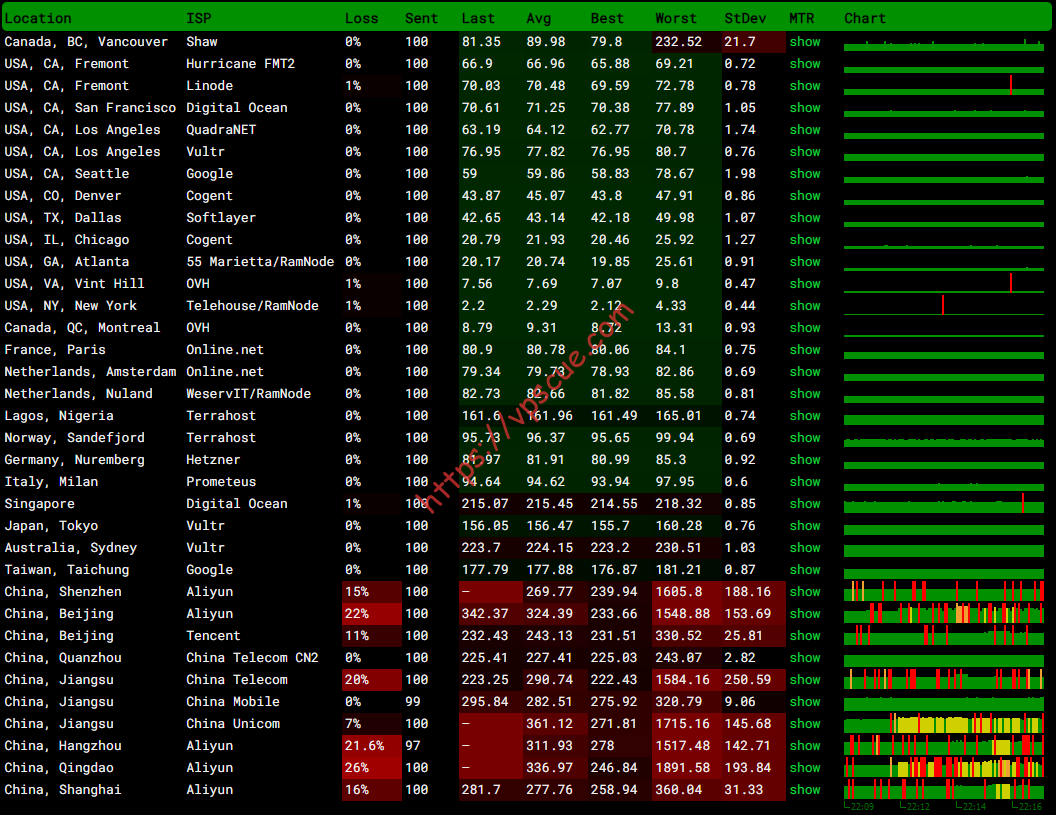Screen dimensions: 1056x815
Task: Click the Avg column header
Action: [x=539, y=19]
